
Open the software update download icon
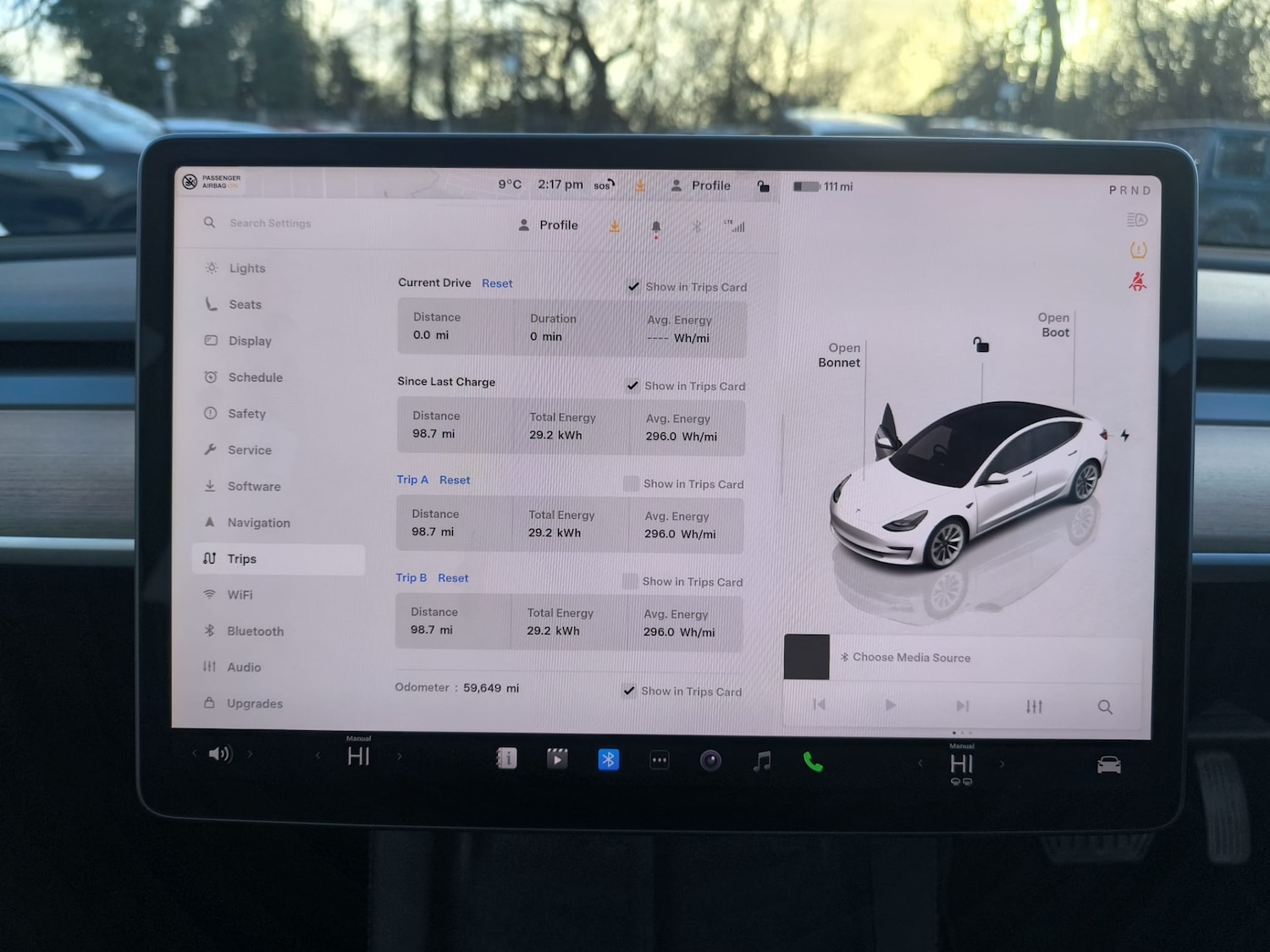pyautogui.click(x=615, y=227)
